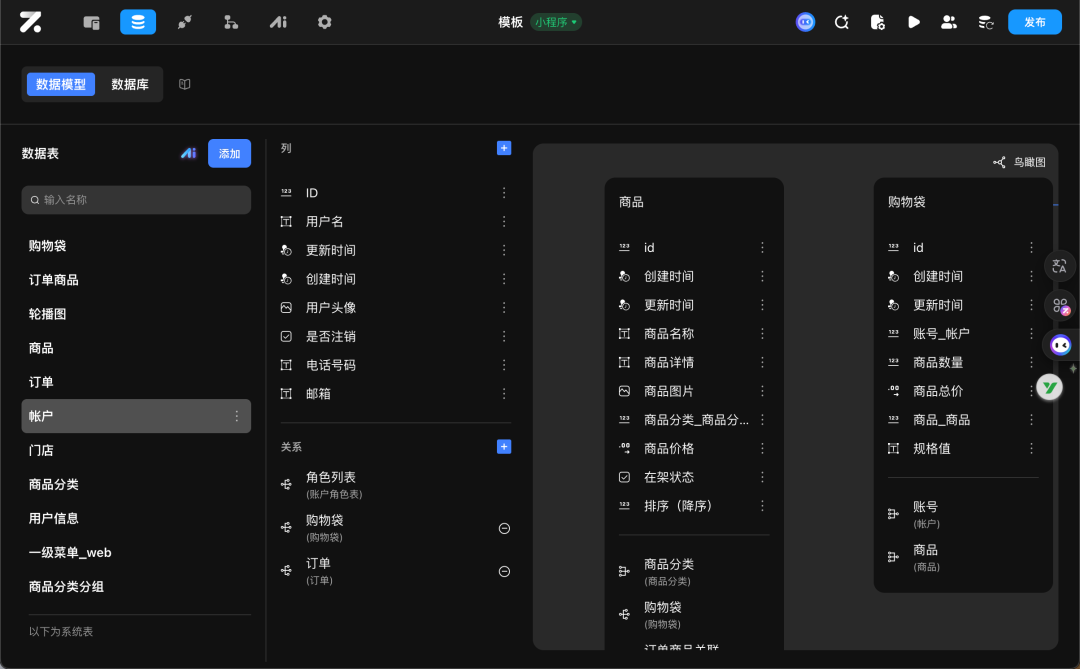Click the 发布 publish button

pyautogui.click(x=1035, y=22)
